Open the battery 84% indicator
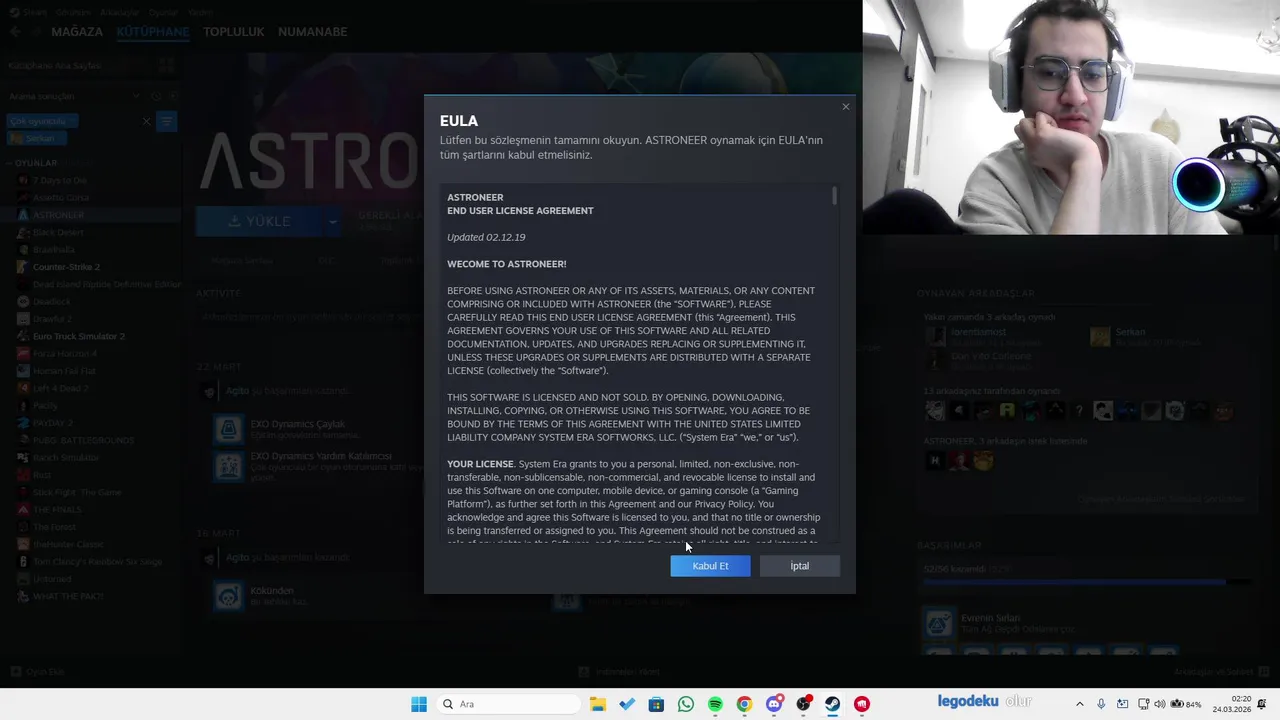1280x720 pixels. tap(1186, 704)
